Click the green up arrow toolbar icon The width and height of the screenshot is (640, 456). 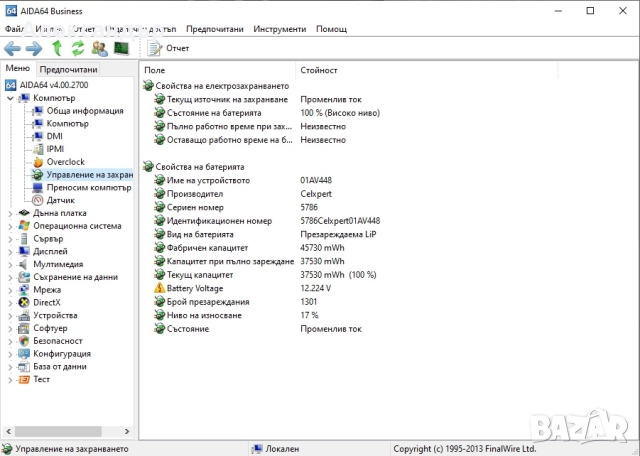pos(57,48)
